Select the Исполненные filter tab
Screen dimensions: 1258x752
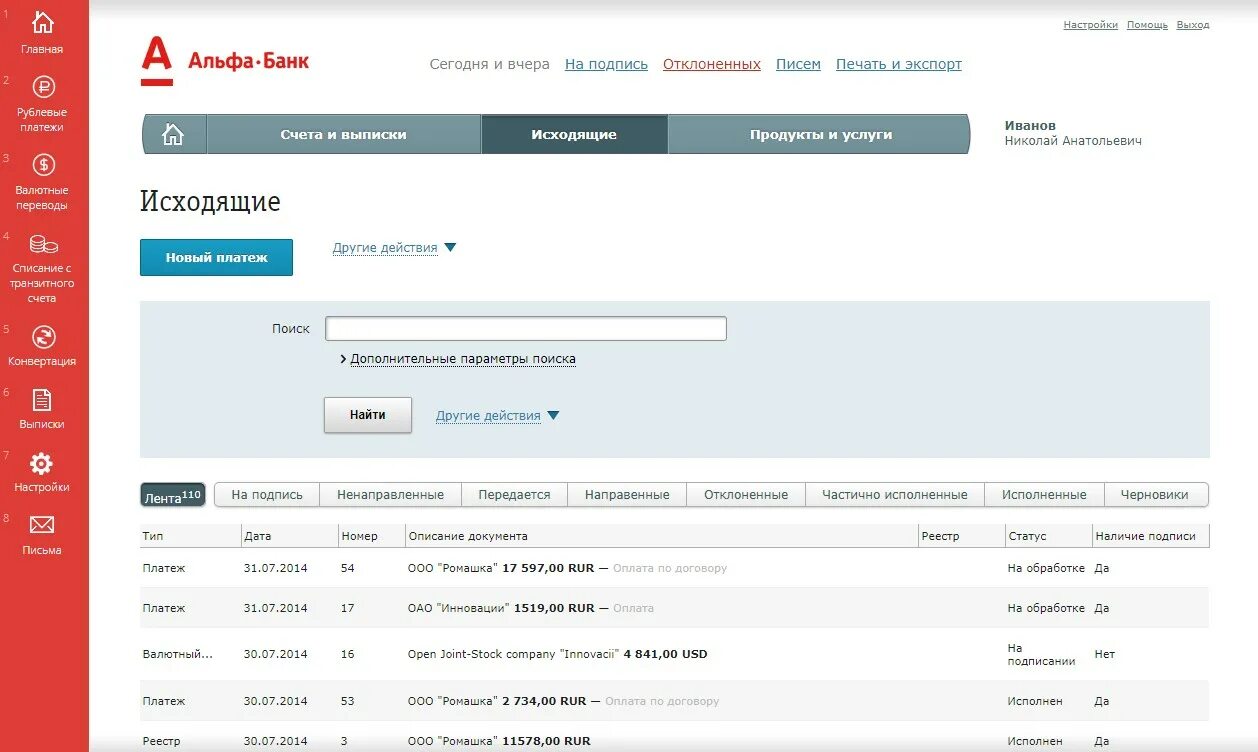(x=1044, y=495)
